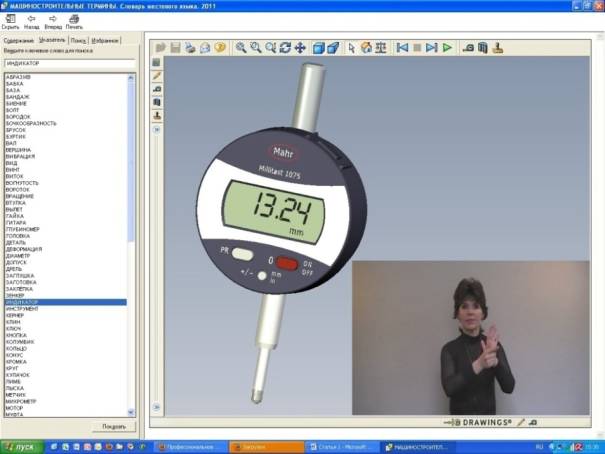Viewport: 605px width, 454px height.
Task: Click the Скрыть (Hide) navigation pane icon
Action: pyautogui.click(x=11, y=18)
